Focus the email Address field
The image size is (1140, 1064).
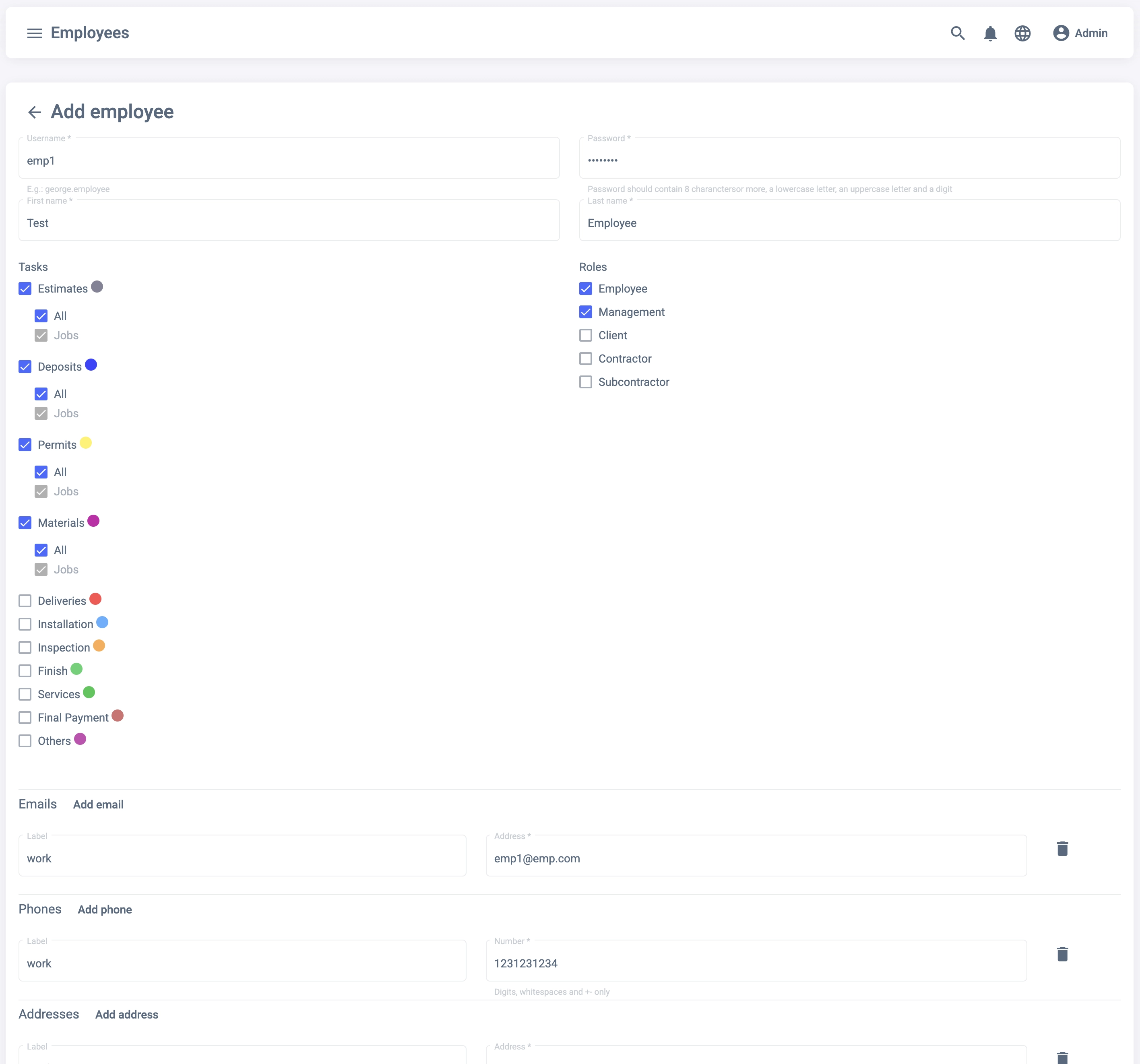click(755, 858)
